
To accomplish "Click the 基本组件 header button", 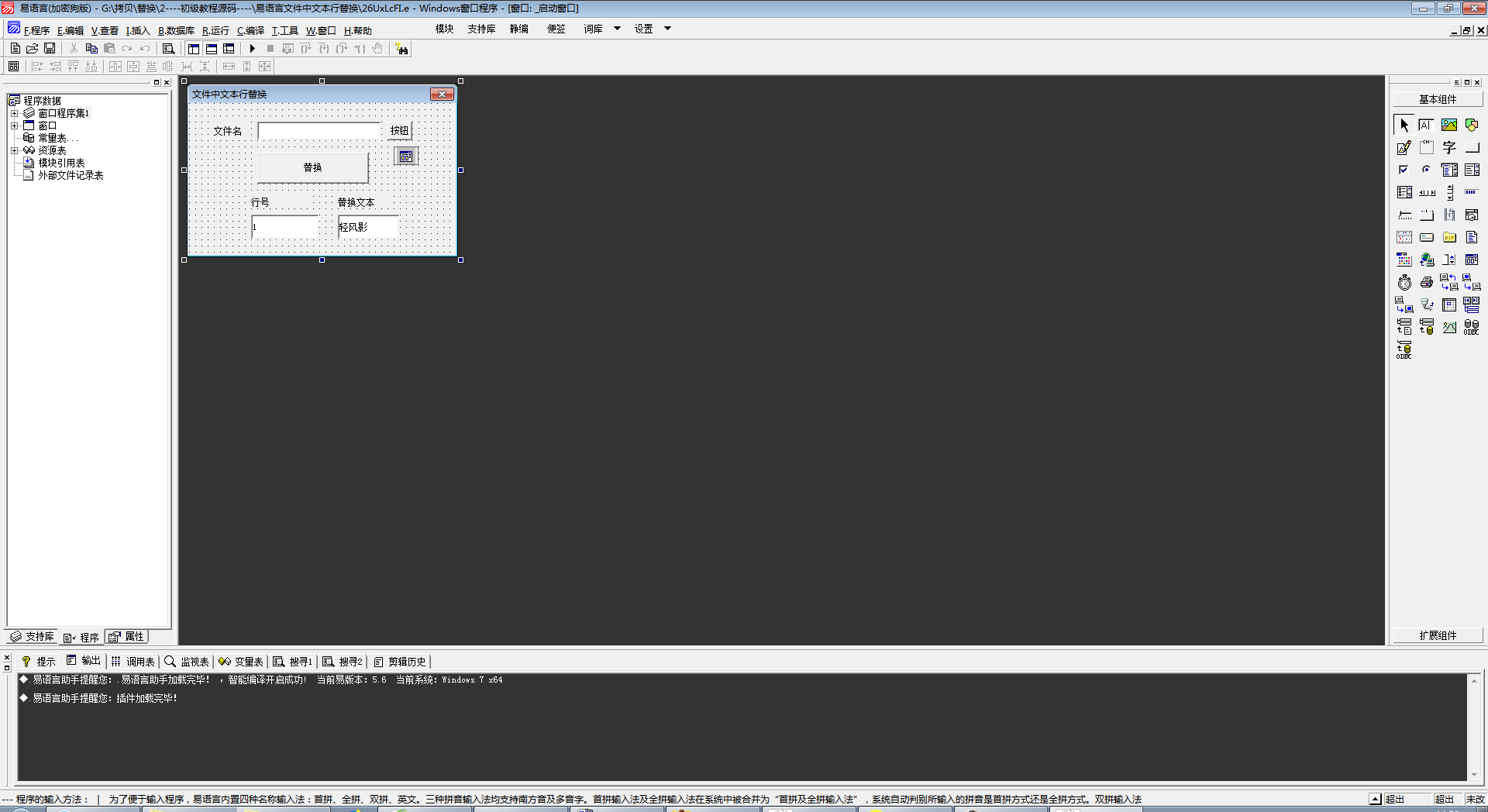I will [1438, 99].
